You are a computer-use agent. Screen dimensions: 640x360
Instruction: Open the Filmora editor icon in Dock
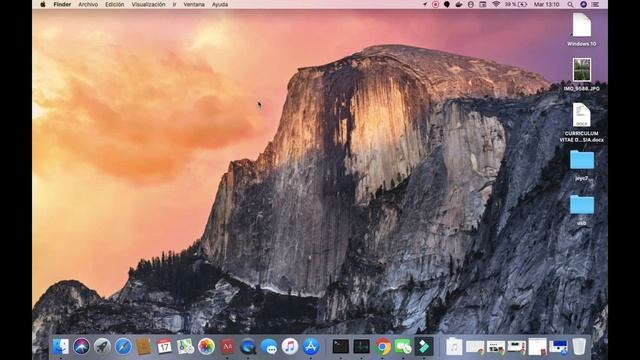click(x=424, y=347)
